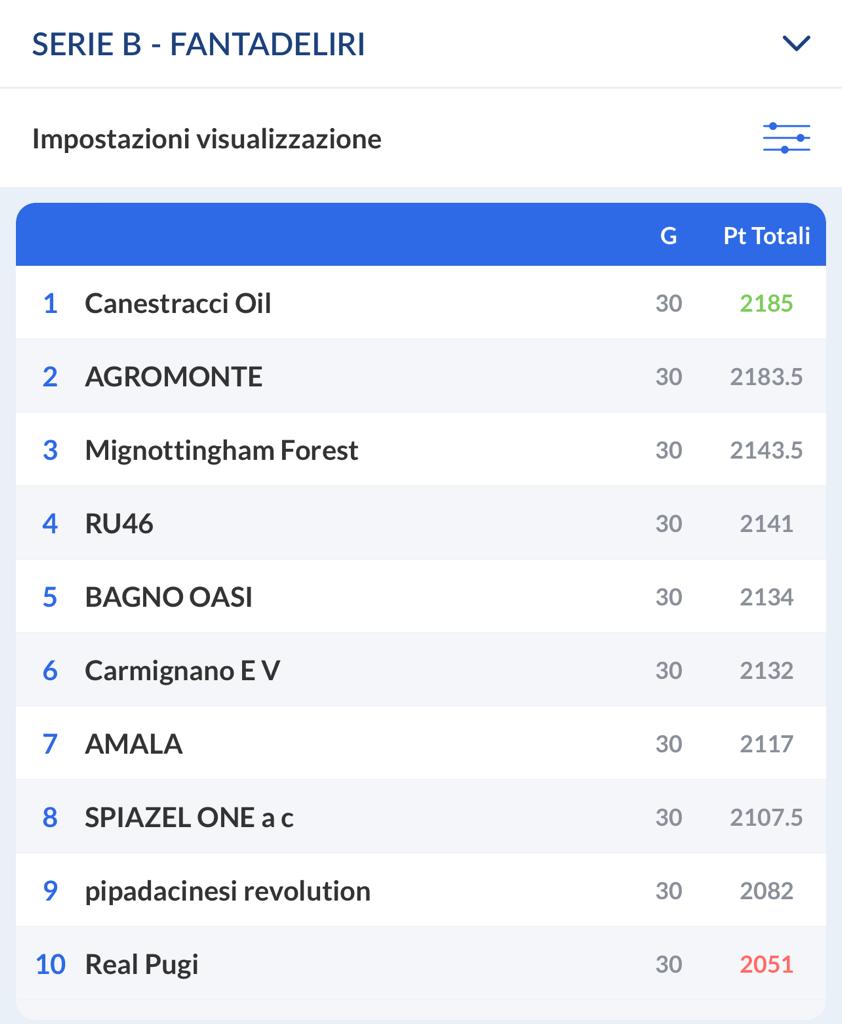
Task: Open the SPIAZEL ONE a c team
Action: pos(421,817)
